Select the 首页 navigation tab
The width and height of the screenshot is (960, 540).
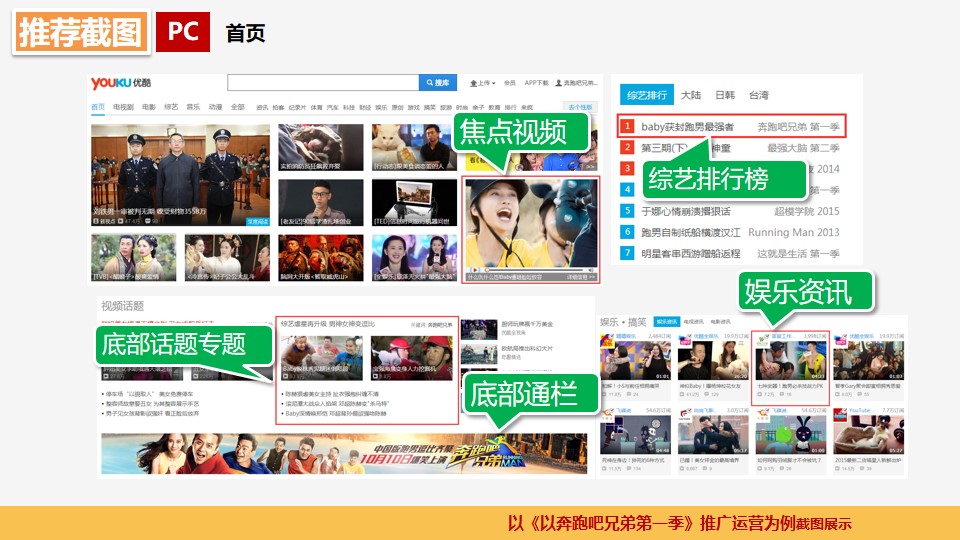coord(98,107)
